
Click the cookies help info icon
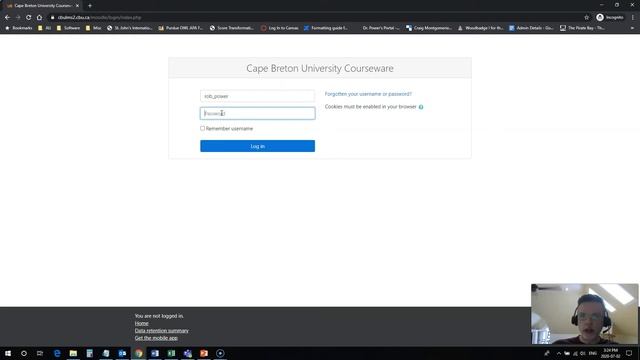(x=421, y=107)
